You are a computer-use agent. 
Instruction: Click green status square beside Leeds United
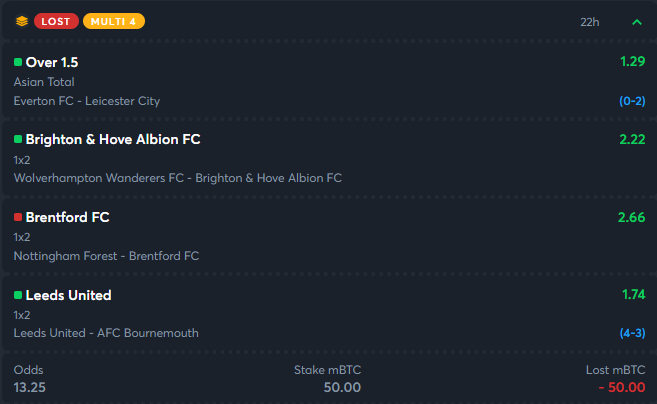[x=18, y=295]
